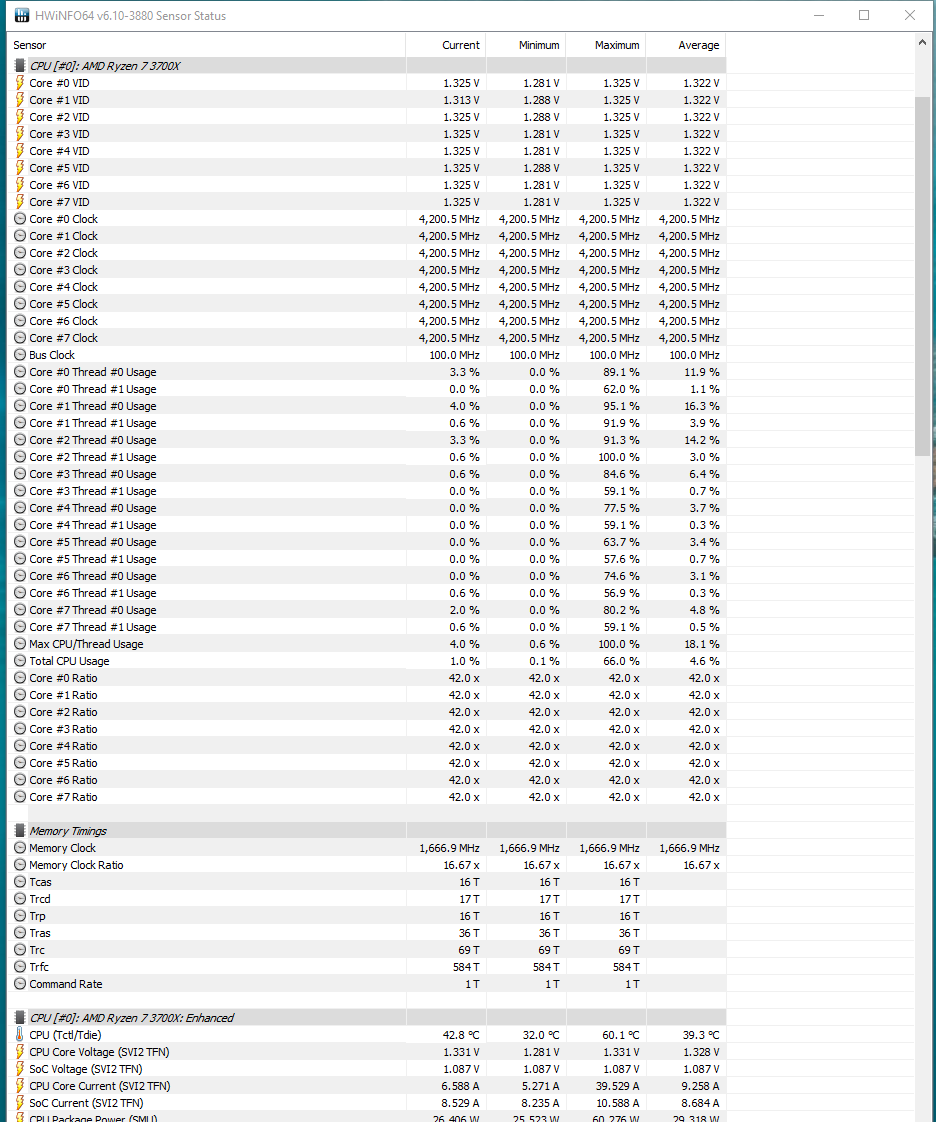
Task: Click the icon for Core #5 Thread #0 Usage
Action: pyautogui.click(x=20, y=541)
